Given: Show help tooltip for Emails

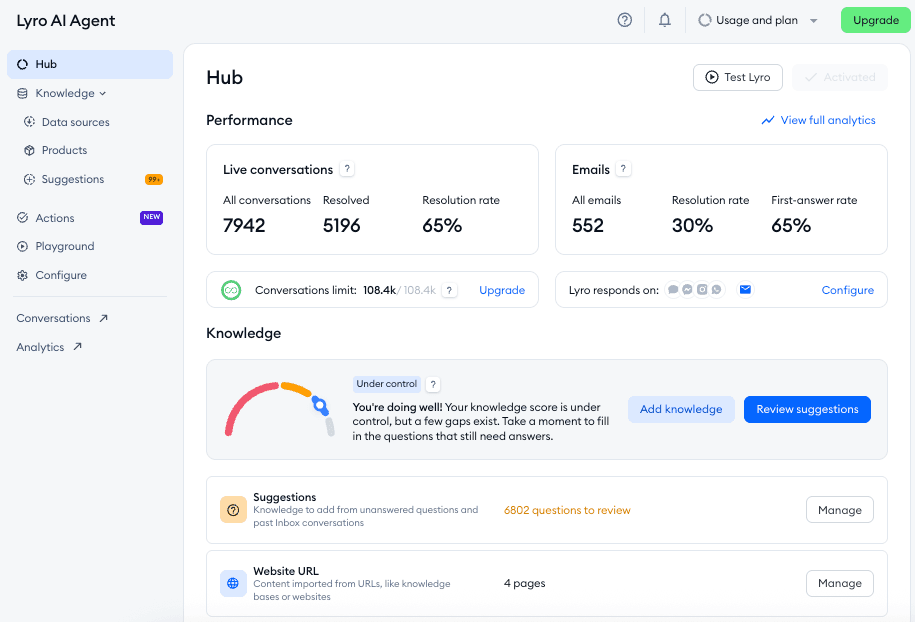Looking at the screenshot, I should pyautogui.click(x=623, y=169).
